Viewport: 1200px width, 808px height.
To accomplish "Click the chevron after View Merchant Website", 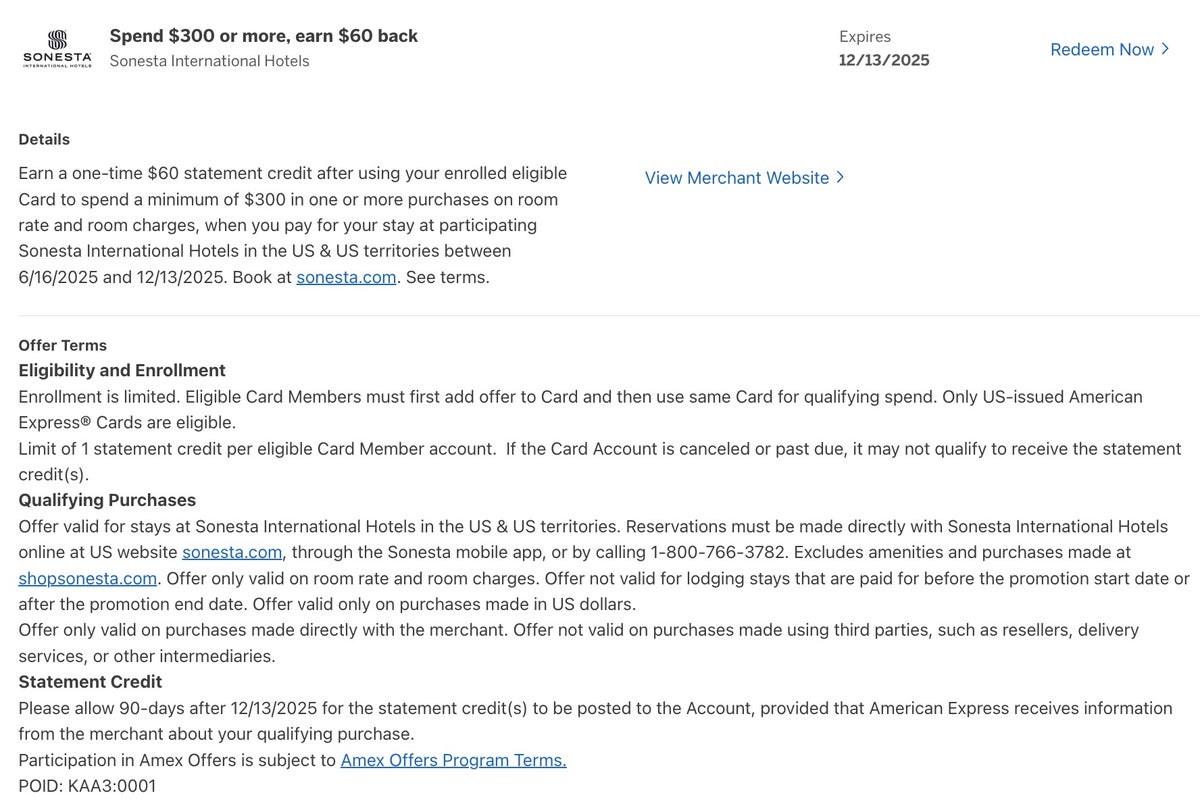I will coord(840,177).
